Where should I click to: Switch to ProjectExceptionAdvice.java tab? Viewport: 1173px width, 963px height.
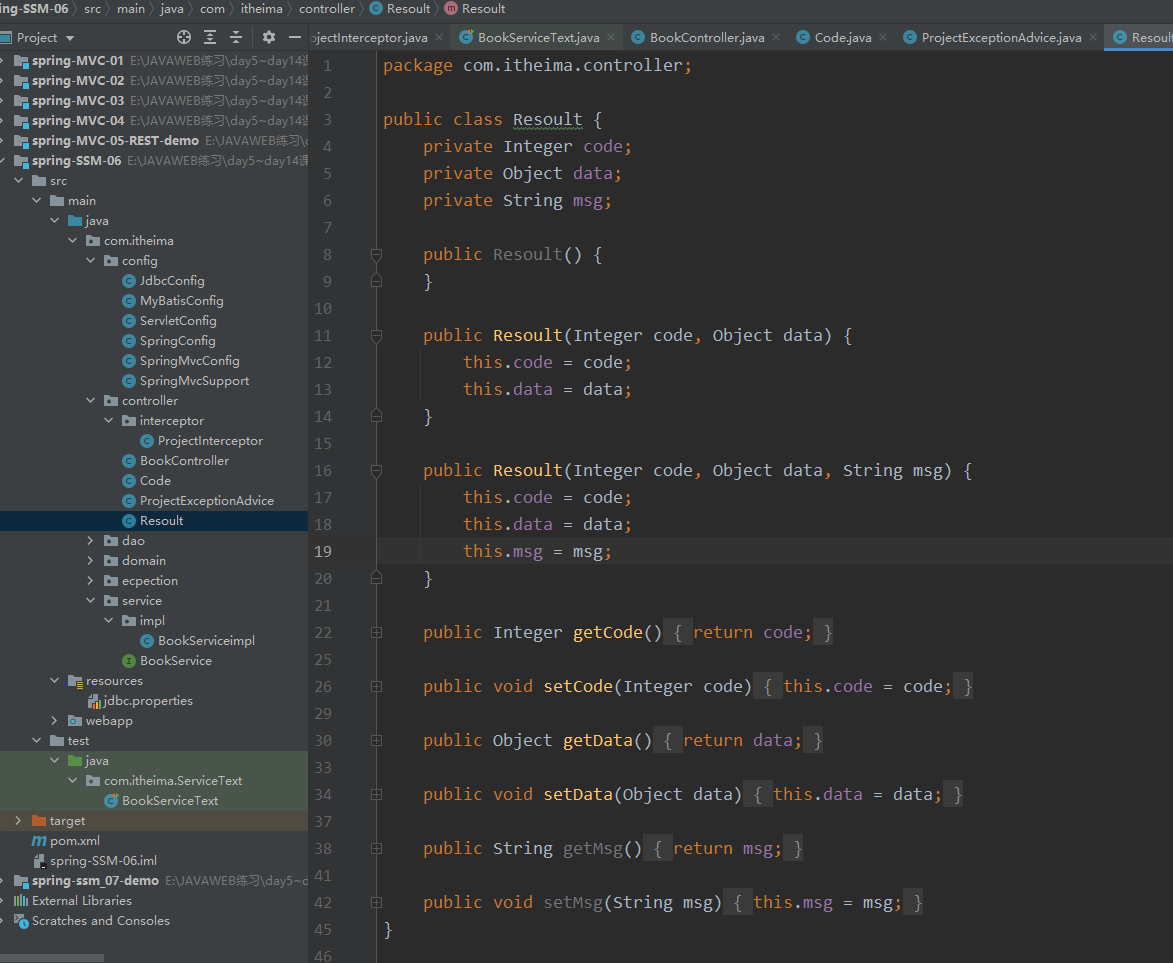(1000, 37)
